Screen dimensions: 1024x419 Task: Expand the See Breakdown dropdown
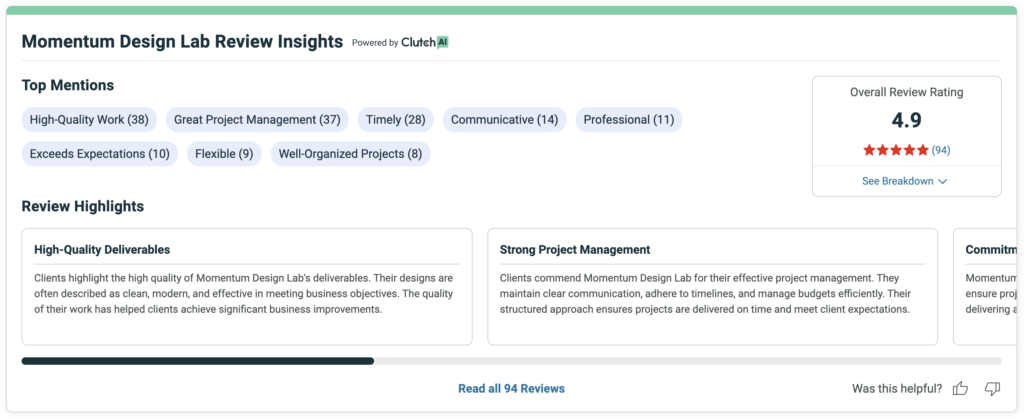[x=904, y=181]
